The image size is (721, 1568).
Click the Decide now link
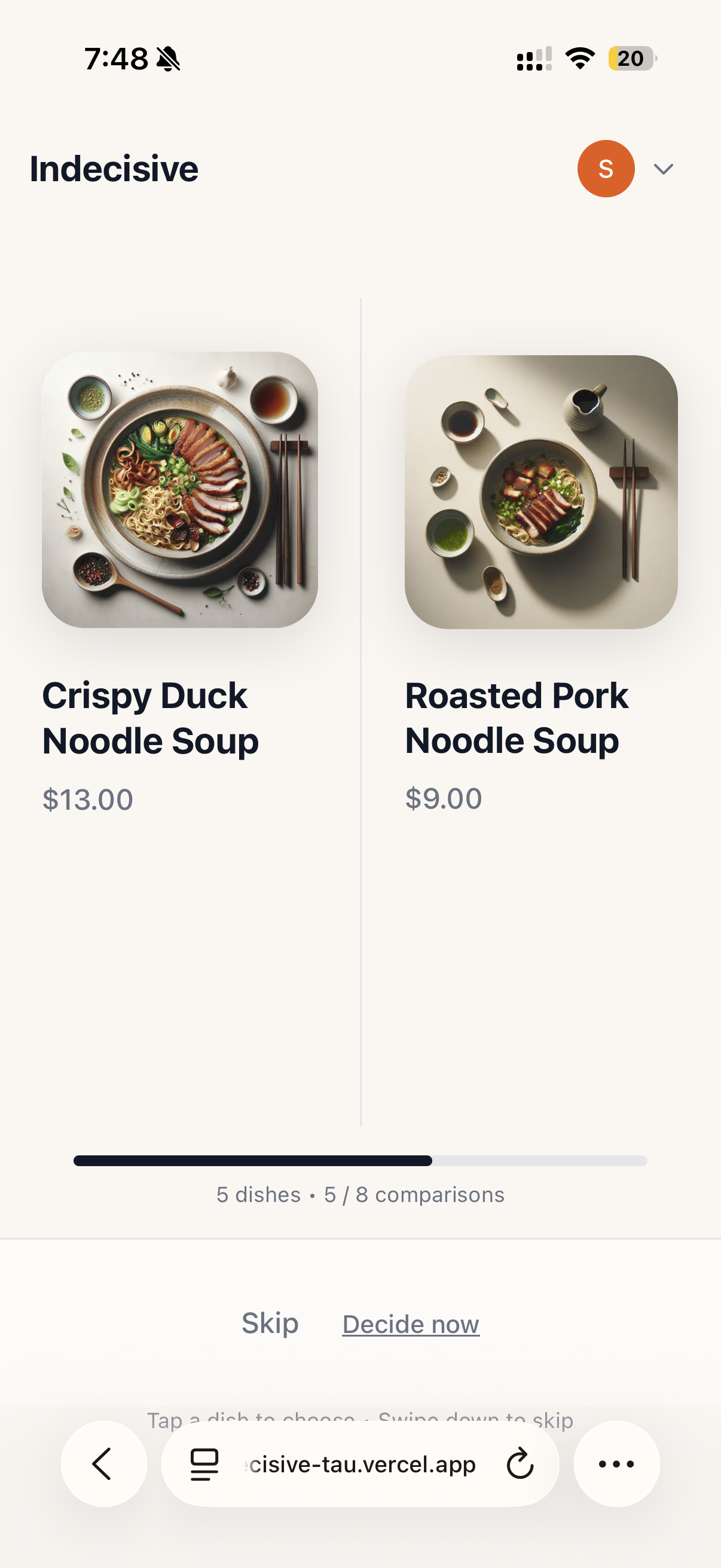coord(411,1325)
